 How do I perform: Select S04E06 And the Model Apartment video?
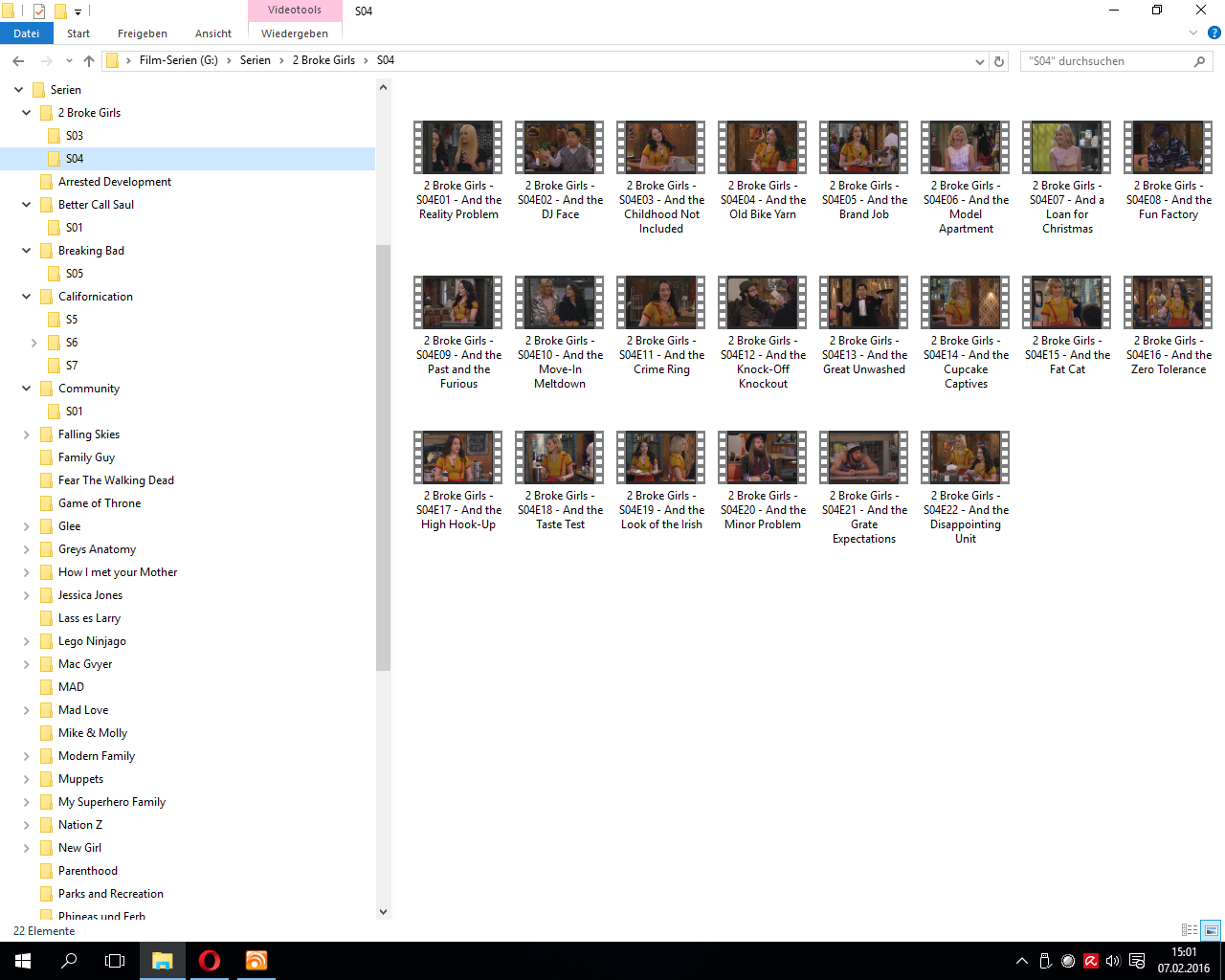tap(966, 178)
